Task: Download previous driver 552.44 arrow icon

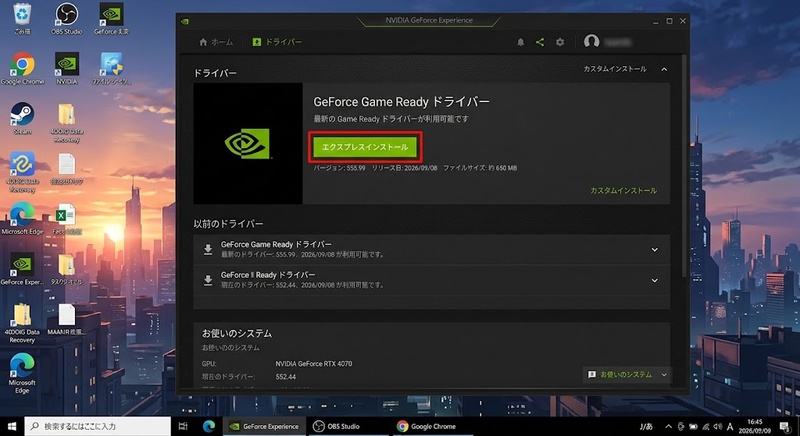Action: [x=208, y=280]
